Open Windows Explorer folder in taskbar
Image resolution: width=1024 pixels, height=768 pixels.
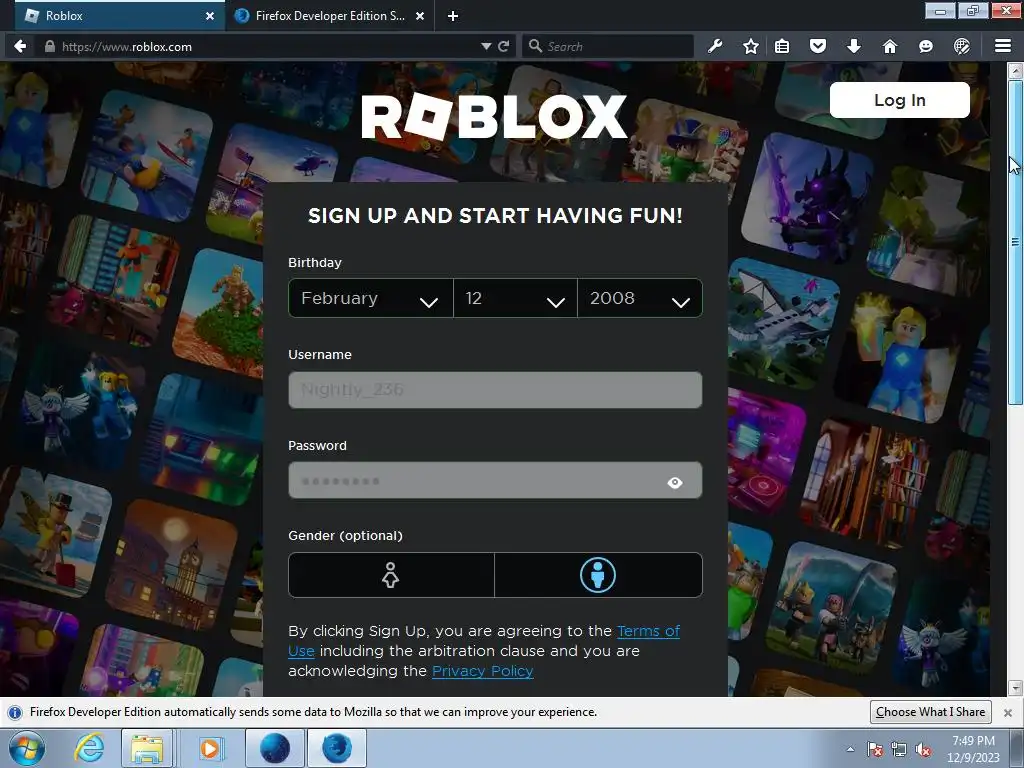[x=147, y=748]
